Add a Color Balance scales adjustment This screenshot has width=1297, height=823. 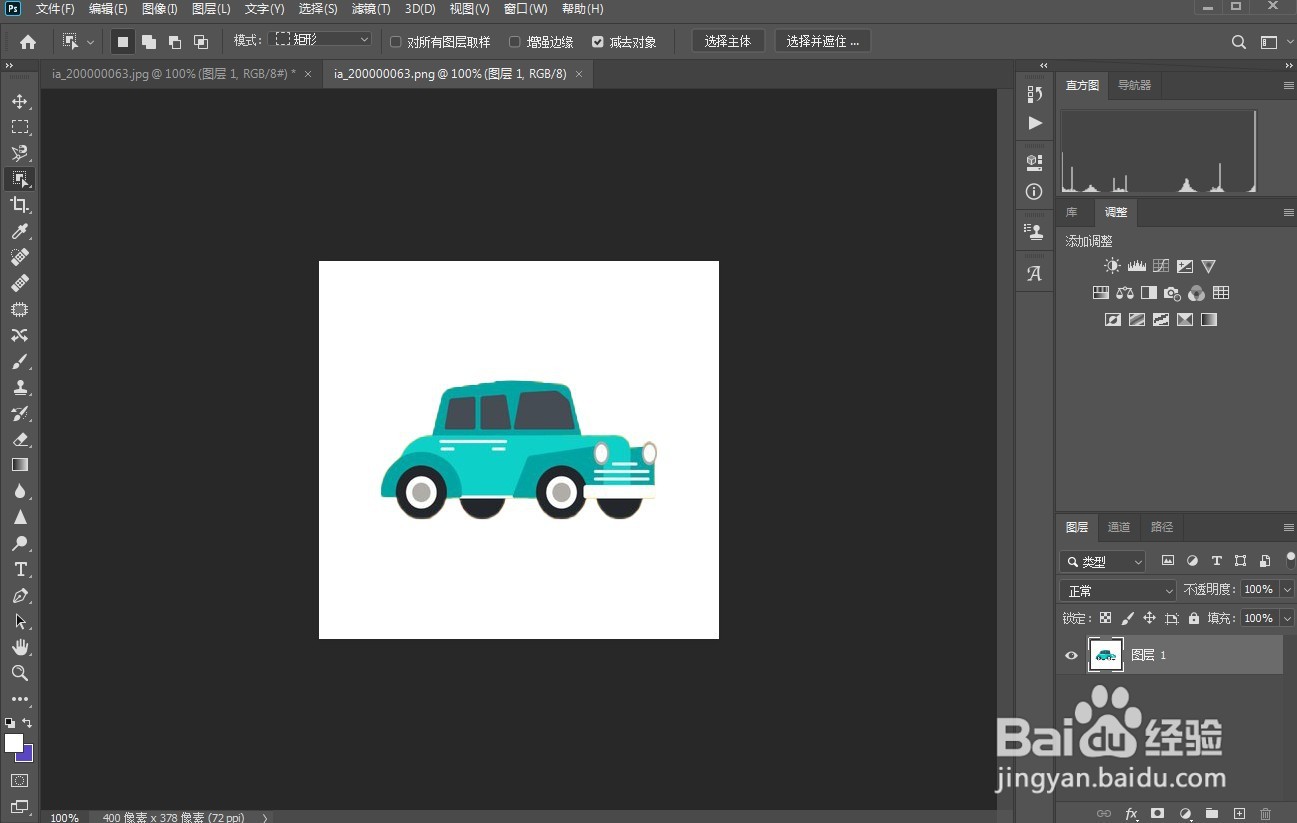pyautogui.click(x=1125, y=293)
